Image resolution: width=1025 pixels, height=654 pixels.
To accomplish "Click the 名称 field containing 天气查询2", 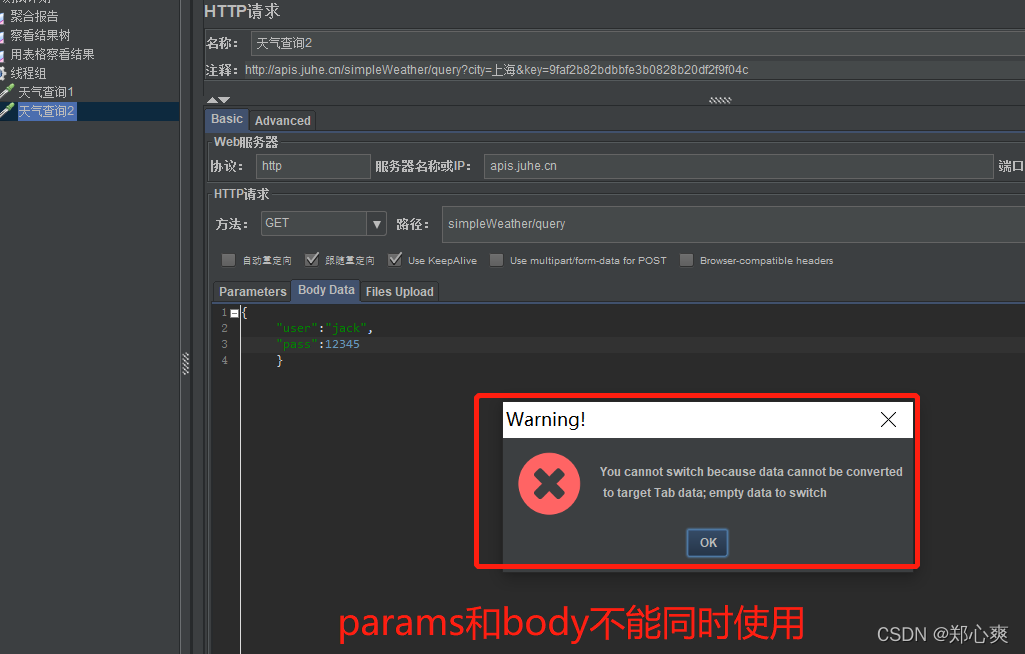I will click(637, 43).
